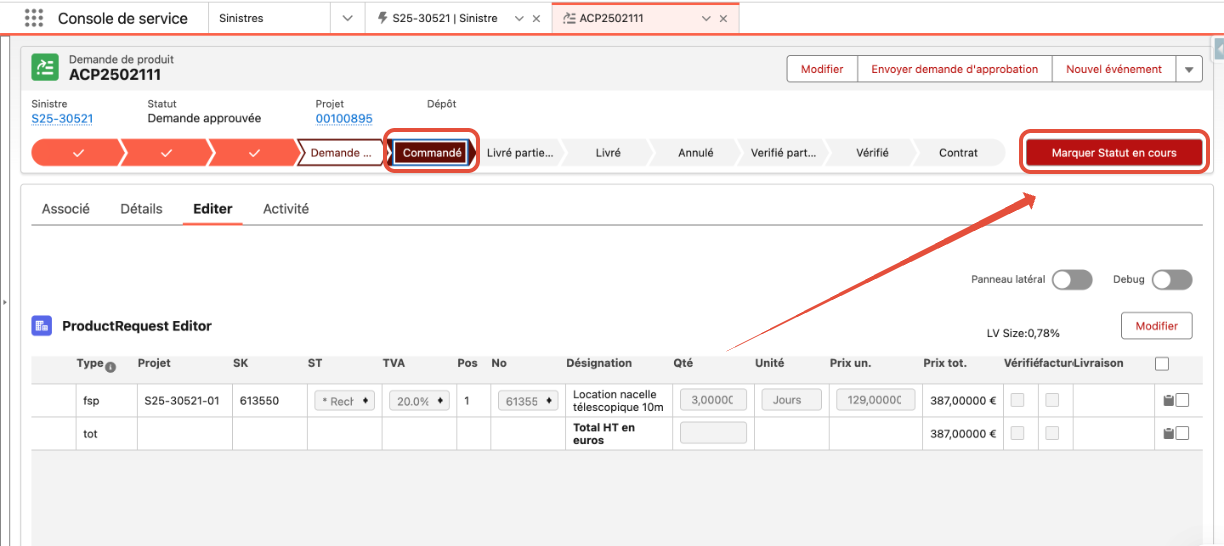Image resolution: width=1224 pixels, height=546 pixels.
Task: Click the lightning icon on S25-30521 tab
Action: [x=383, y=19]
